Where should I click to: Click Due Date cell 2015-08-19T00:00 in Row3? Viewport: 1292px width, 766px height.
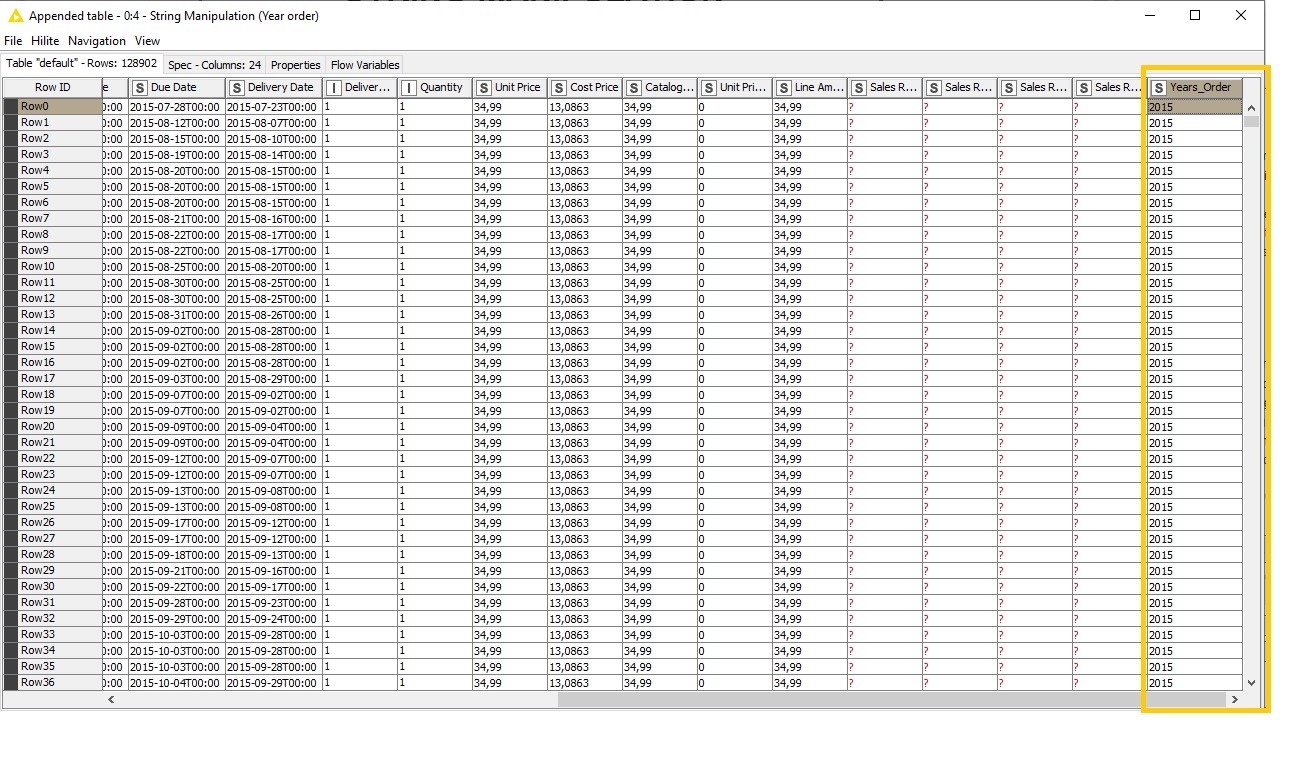[177, 155]
